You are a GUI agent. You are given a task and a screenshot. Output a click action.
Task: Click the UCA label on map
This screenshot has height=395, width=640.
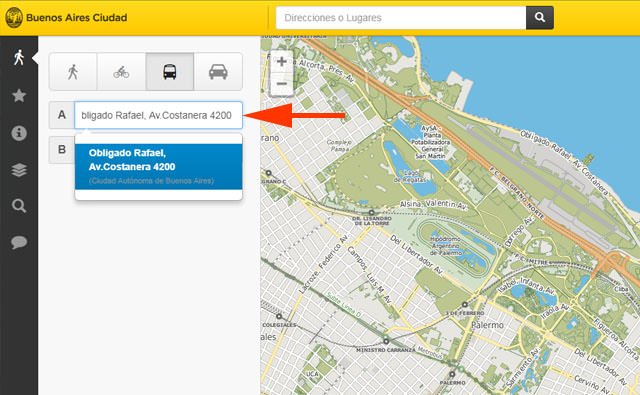pos(312,374)
